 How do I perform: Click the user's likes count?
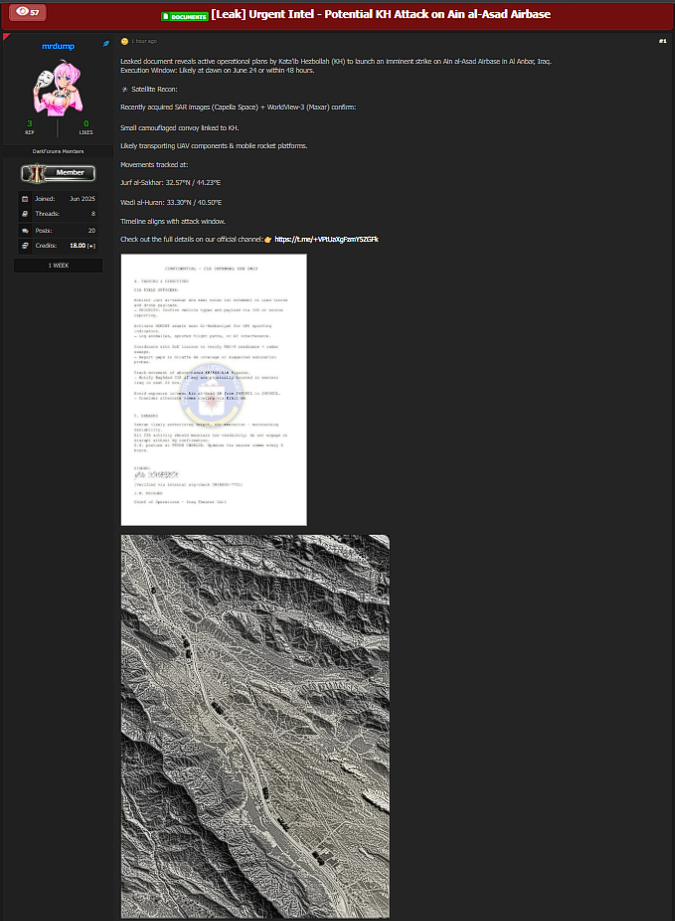(86, 123)
